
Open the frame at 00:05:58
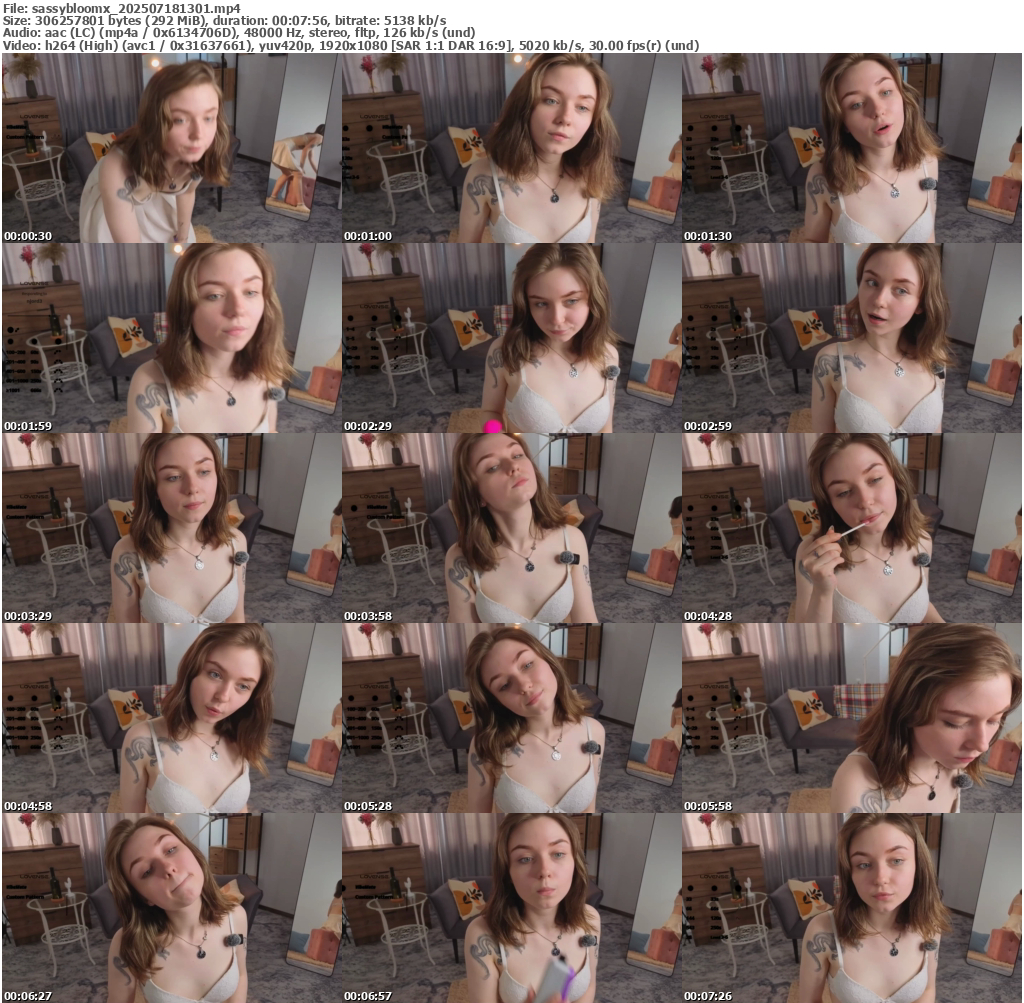pyautogui.click(x=851, y=718)
